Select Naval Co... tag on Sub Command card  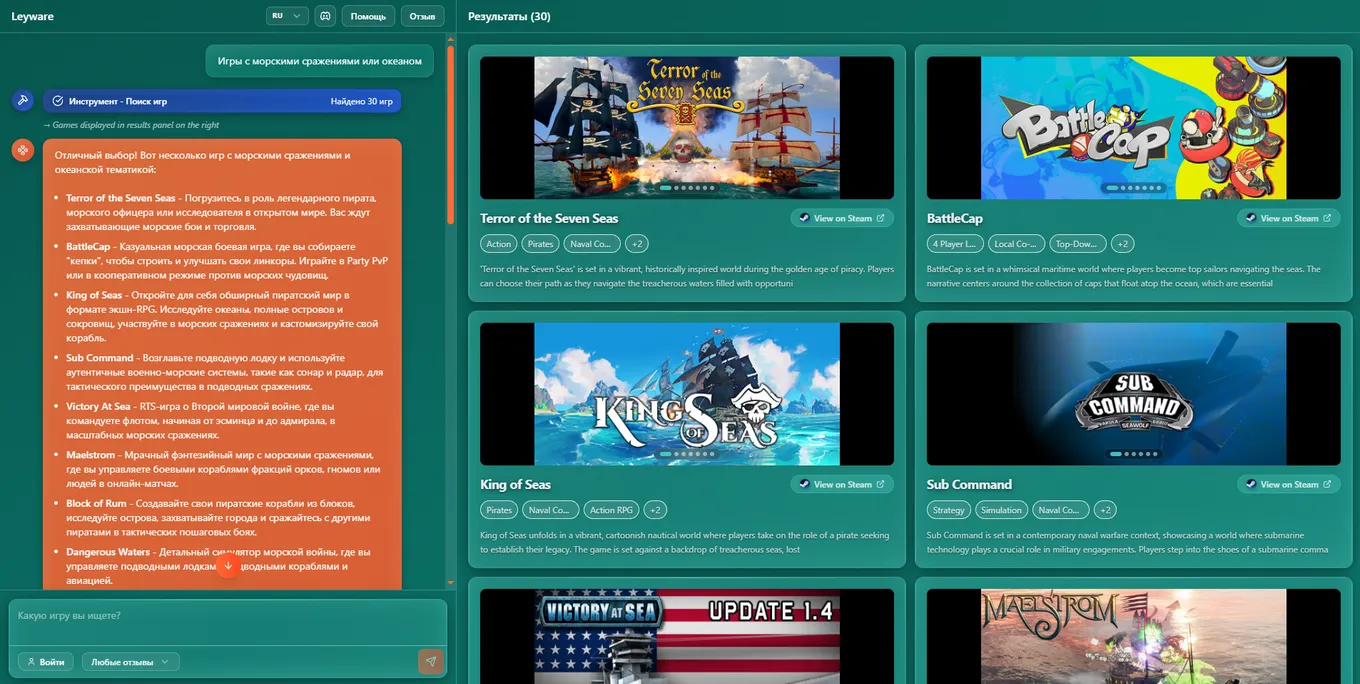(x=1060, y=510)
